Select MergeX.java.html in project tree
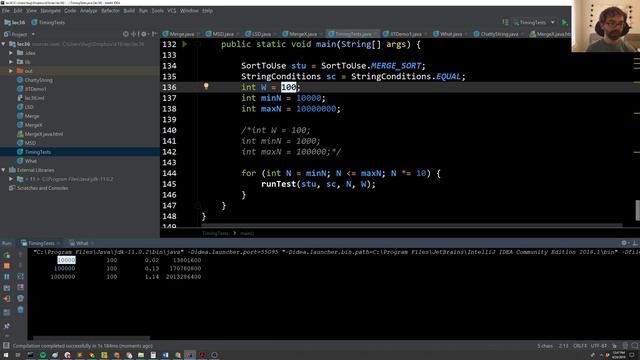Viewport: 640px width, 360px height. (44, 134)
